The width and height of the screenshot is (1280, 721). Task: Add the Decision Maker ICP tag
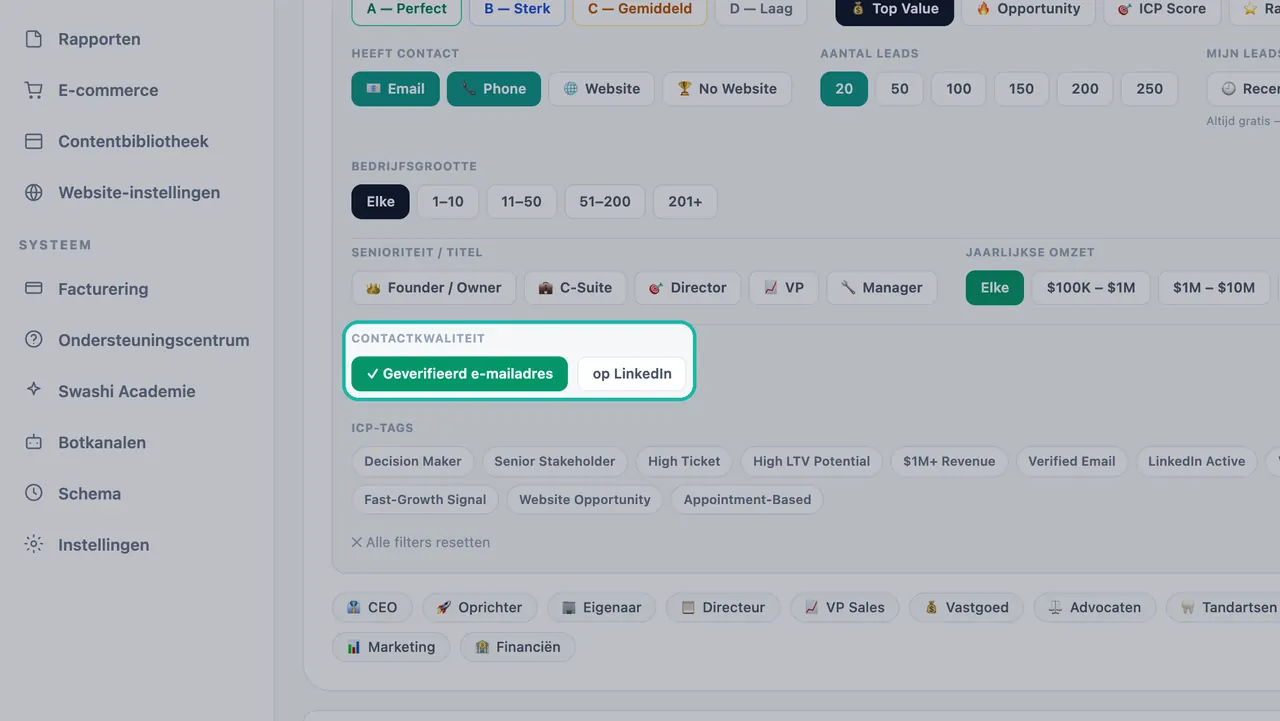413,462
